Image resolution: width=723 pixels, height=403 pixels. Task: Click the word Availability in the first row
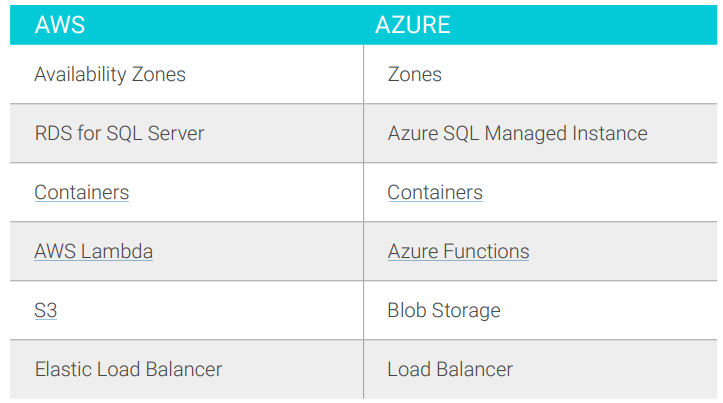tap(80, 75)
